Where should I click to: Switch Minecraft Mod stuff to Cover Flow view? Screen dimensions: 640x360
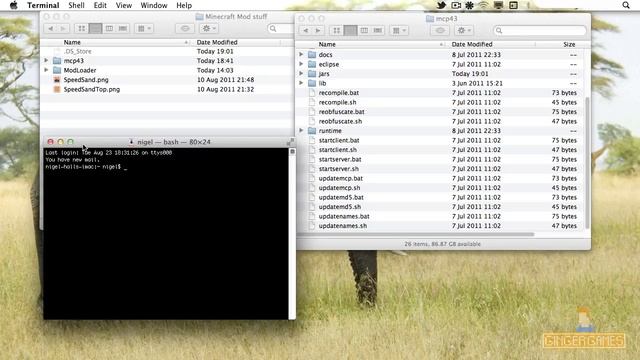(x=123, y=28)
